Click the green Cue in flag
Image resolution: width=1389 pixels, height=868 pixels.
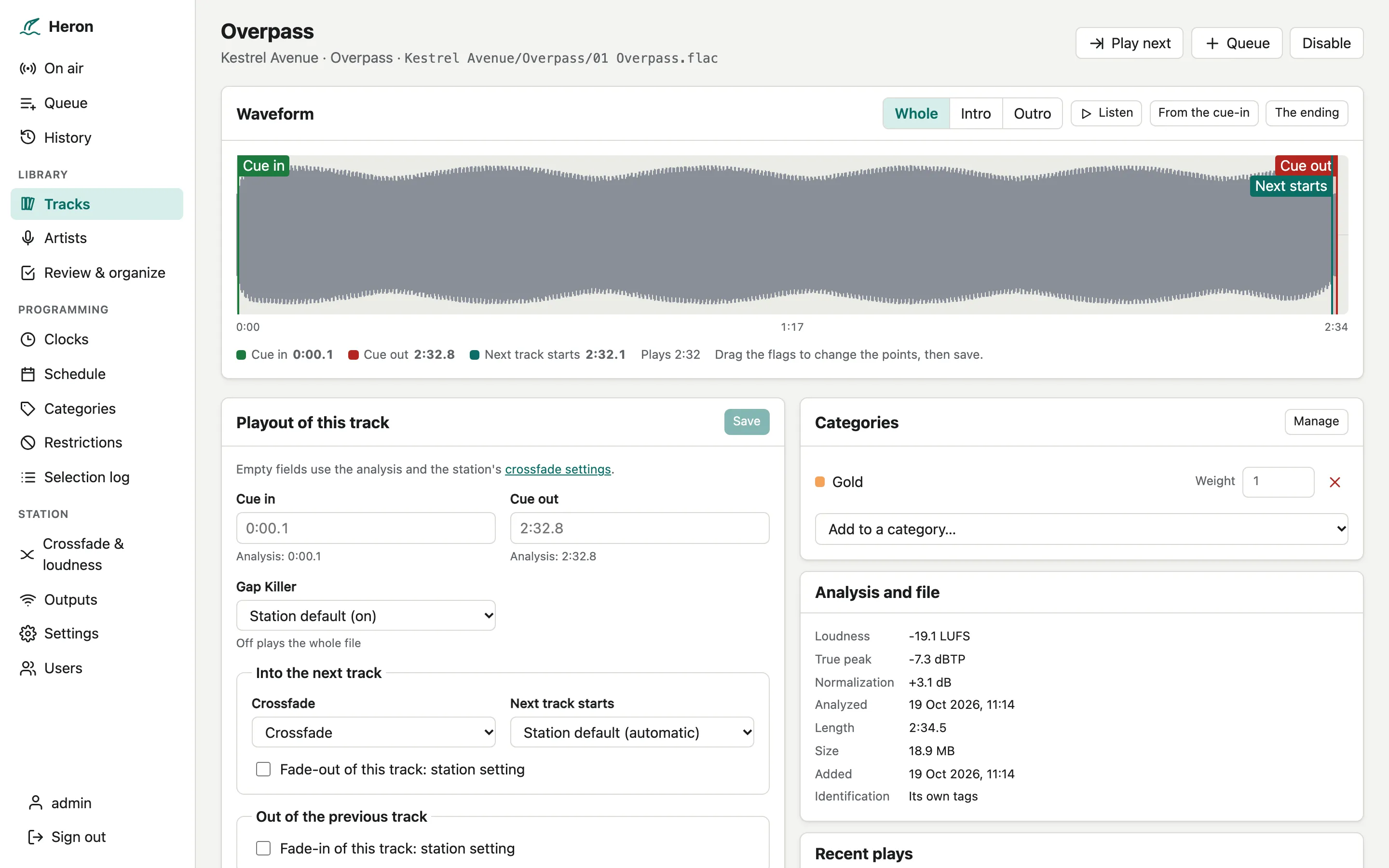tap(263, 165)
